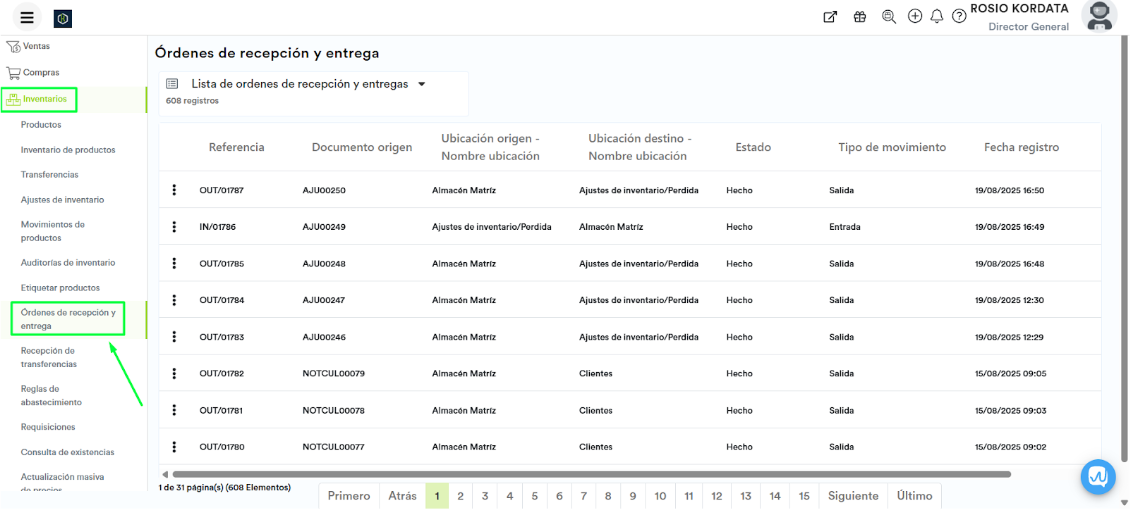Click the help question mark icon
Screen dimensions: 1131x509
point(959,17)
